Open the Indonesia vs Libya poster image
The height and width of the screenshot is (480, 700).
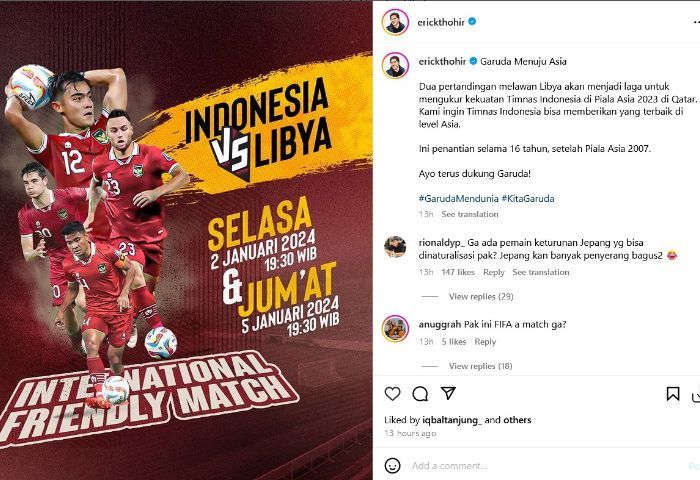pos(186,240)
